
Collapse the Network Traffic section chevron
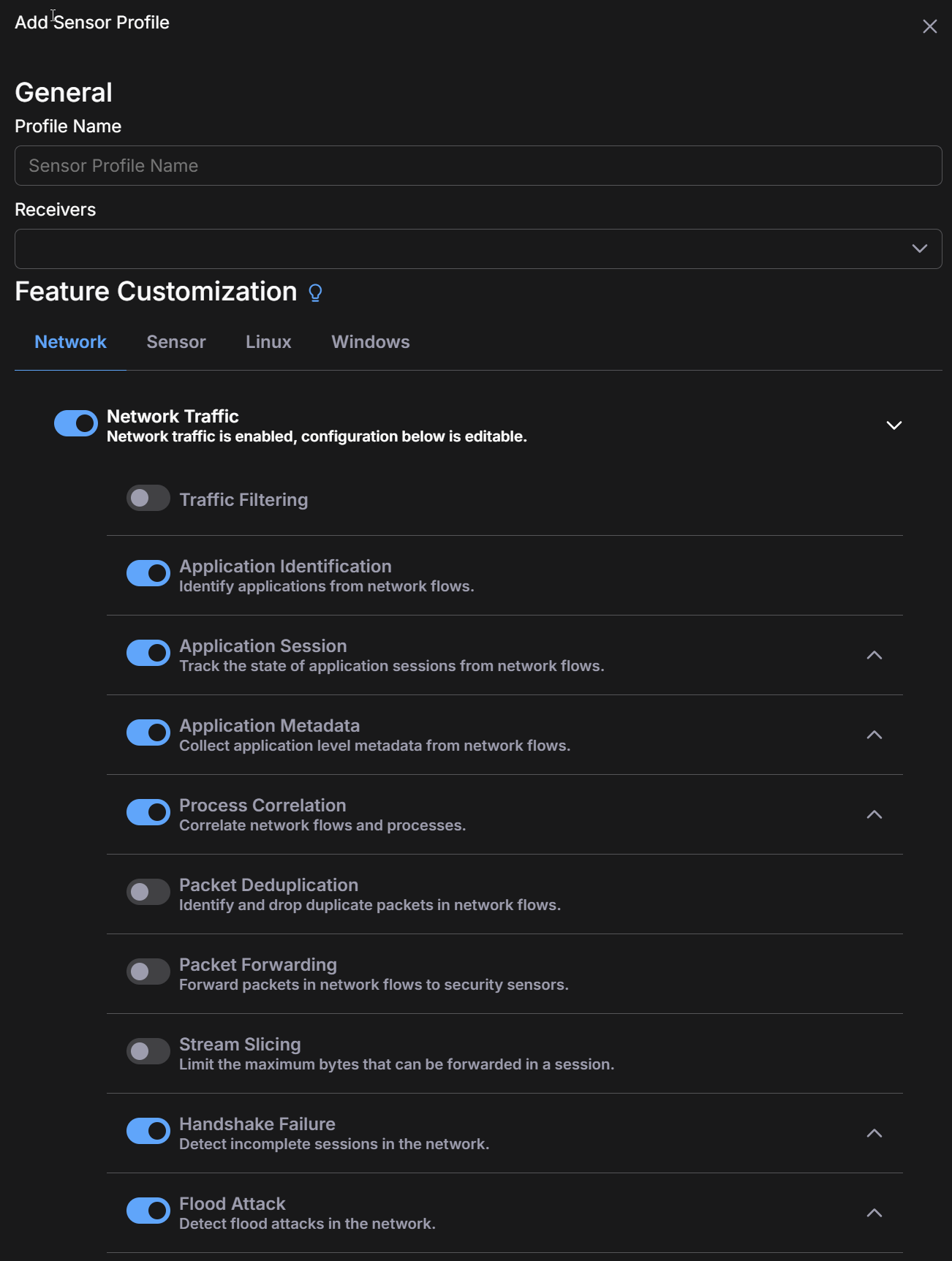click(x=894, y=425)
